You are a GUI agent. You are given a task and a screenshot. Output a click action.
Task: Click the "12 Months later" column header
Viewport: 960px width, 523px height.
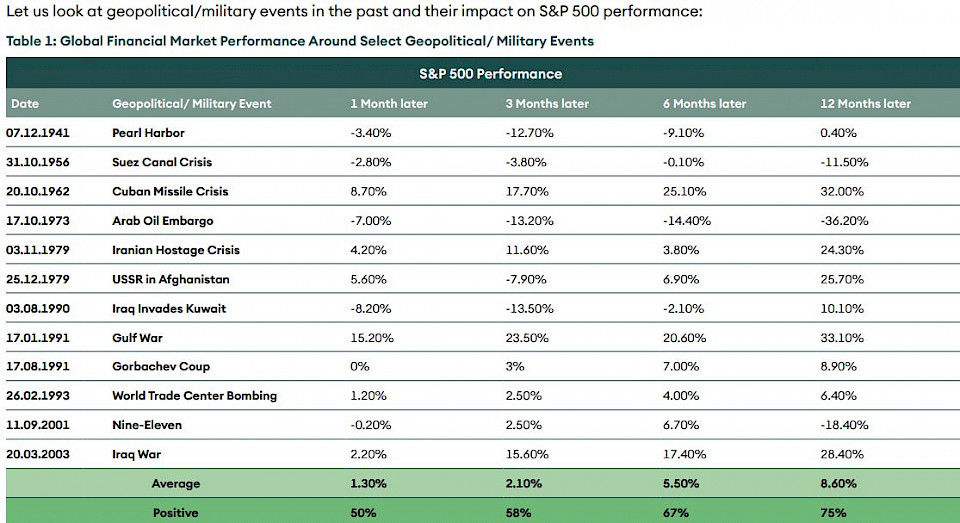point(865,104)
